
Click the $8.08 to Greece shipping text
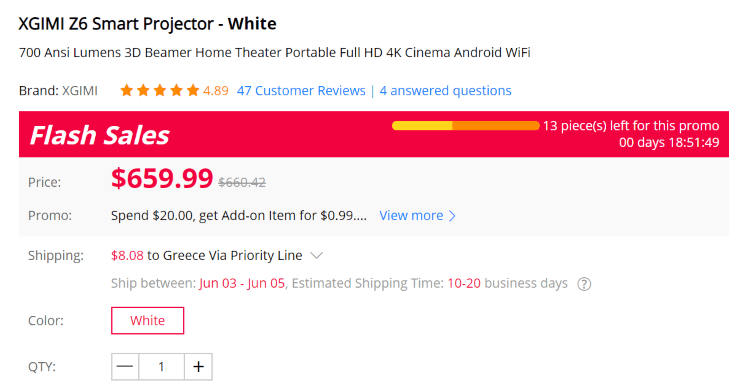click(207, 255)
